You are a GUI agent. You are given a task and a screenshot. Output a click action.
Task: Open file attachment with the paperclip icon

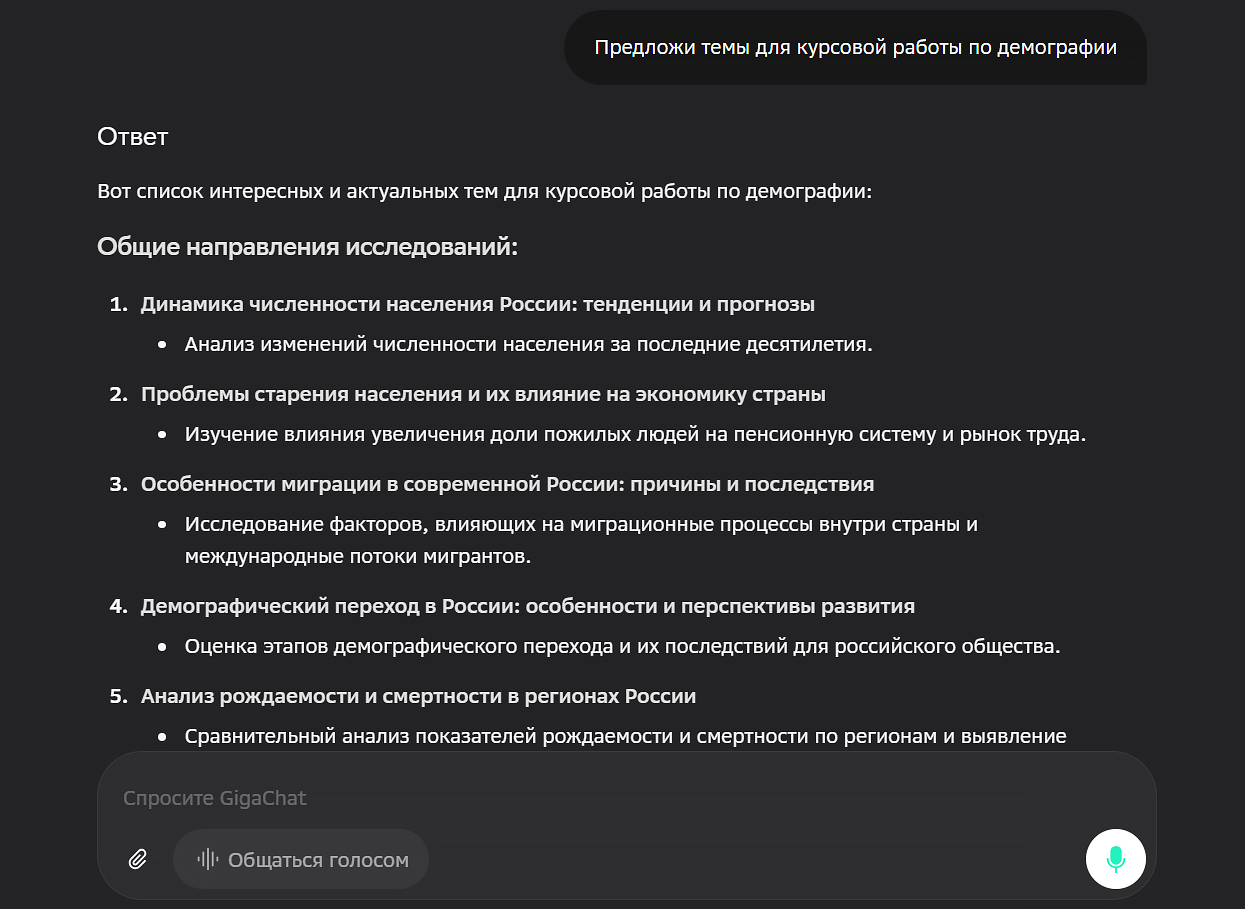click(x=137, y=859)
